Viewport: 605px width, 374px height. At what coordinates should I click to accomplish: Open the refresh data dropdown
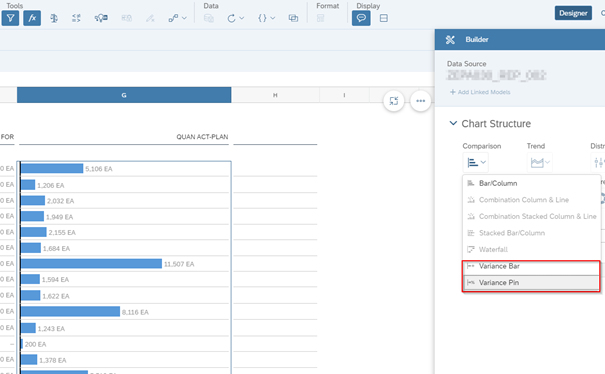click(x=235, y=18)
